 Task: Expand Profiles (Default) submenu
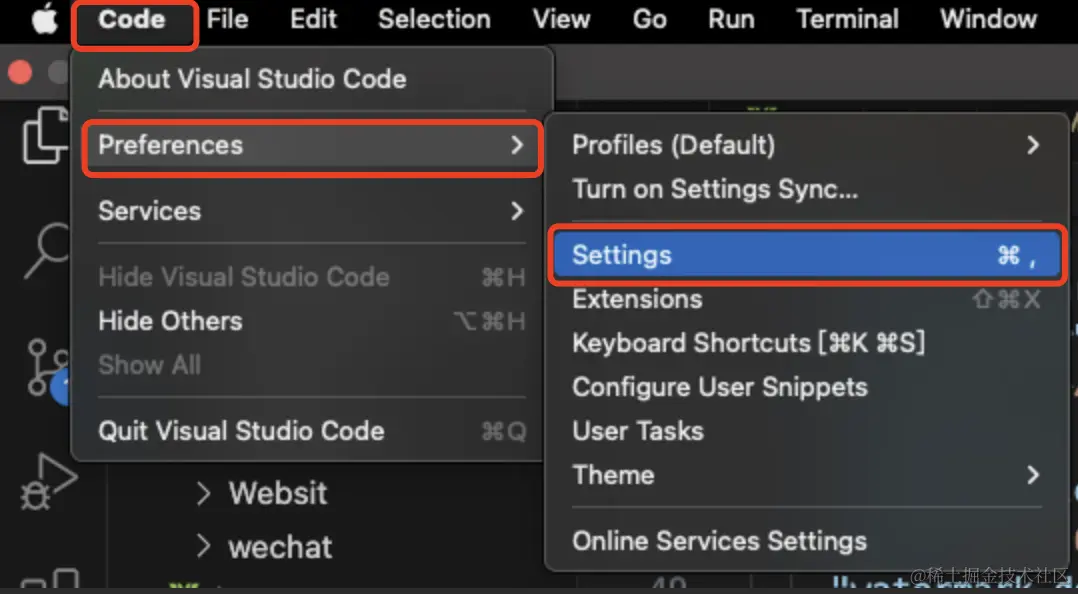(807, 145)
